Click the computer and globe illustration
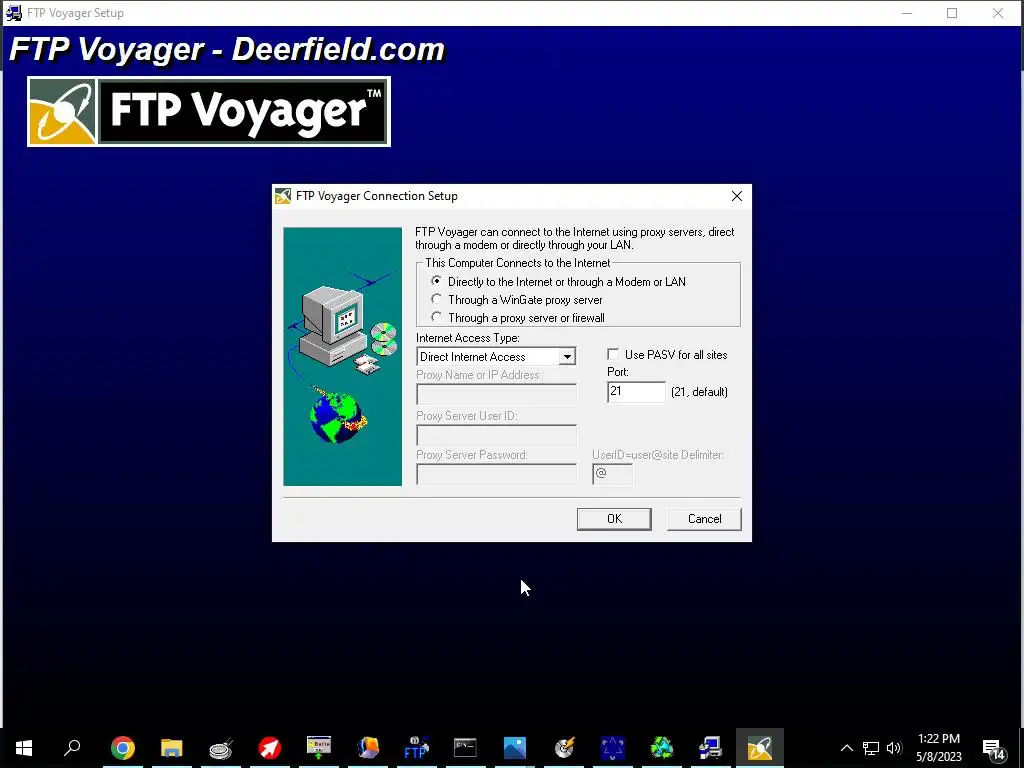Image resolution: width=1024 pixels, height=768 pixels. pyautogui.click(x=342, y=357)
